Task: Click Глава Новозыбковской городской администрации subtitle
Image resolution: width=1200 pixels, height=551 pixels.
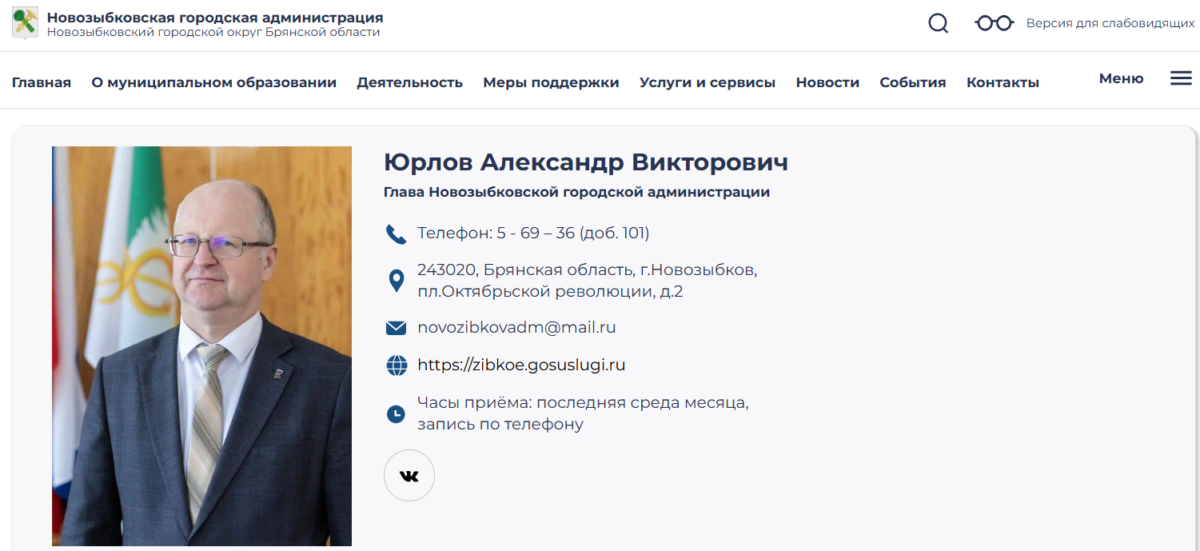Action: tap(577, 192)
